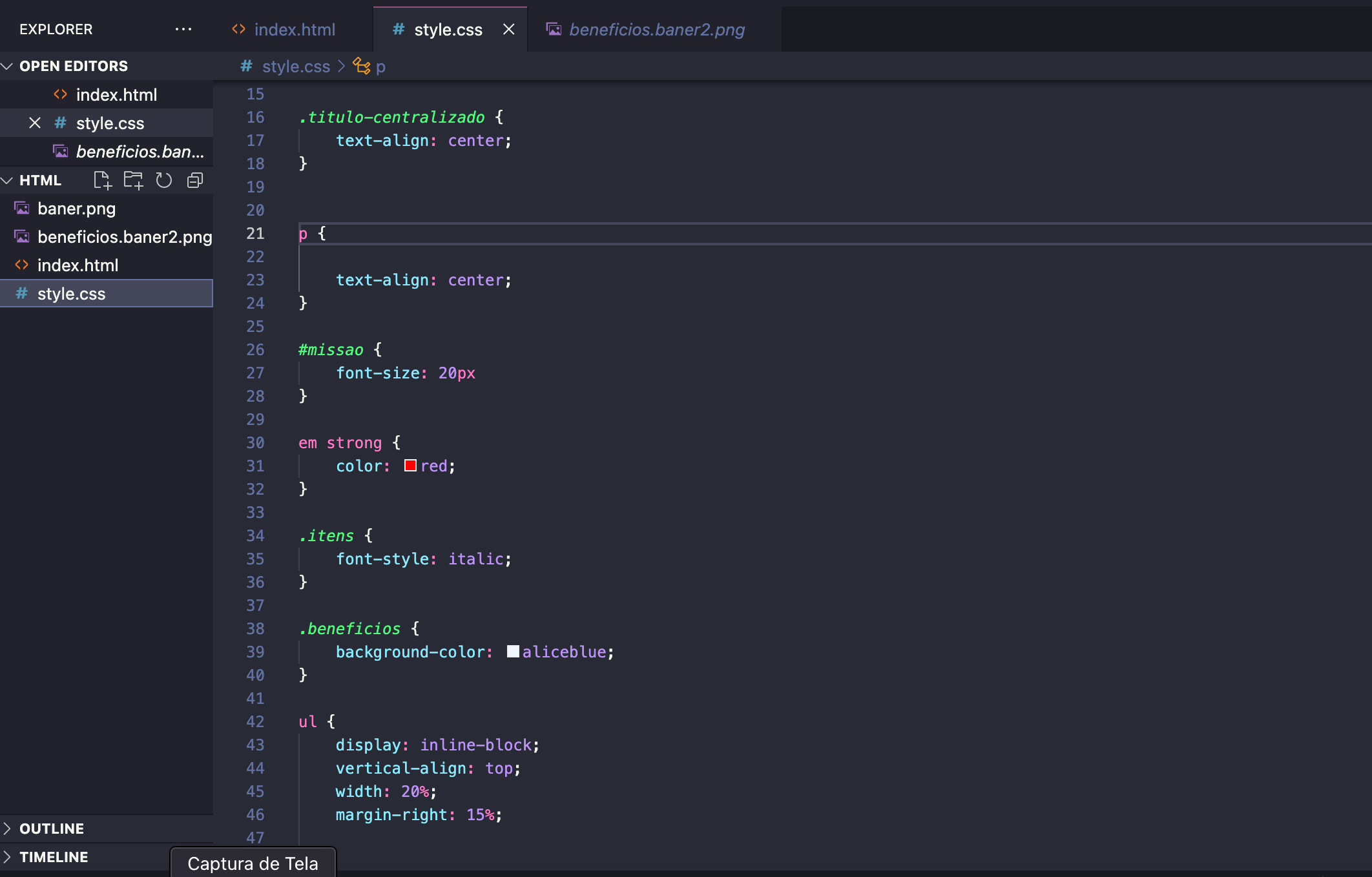Screen dimensions: 1372x877
Task: Click the .itens selector text
Action: 326,535
